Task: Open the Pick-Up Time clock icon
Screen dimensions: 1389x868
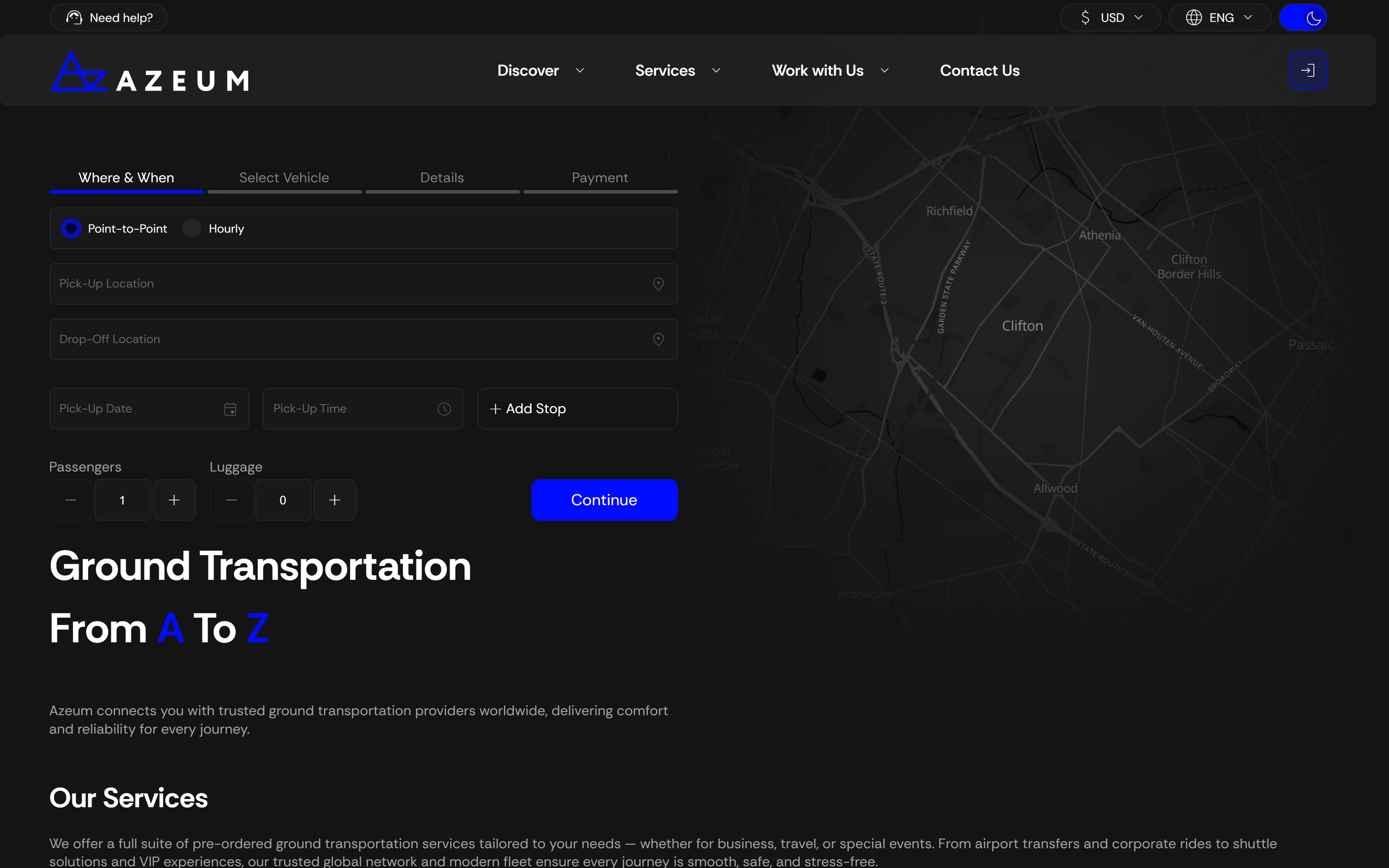Action: [444, 409]
